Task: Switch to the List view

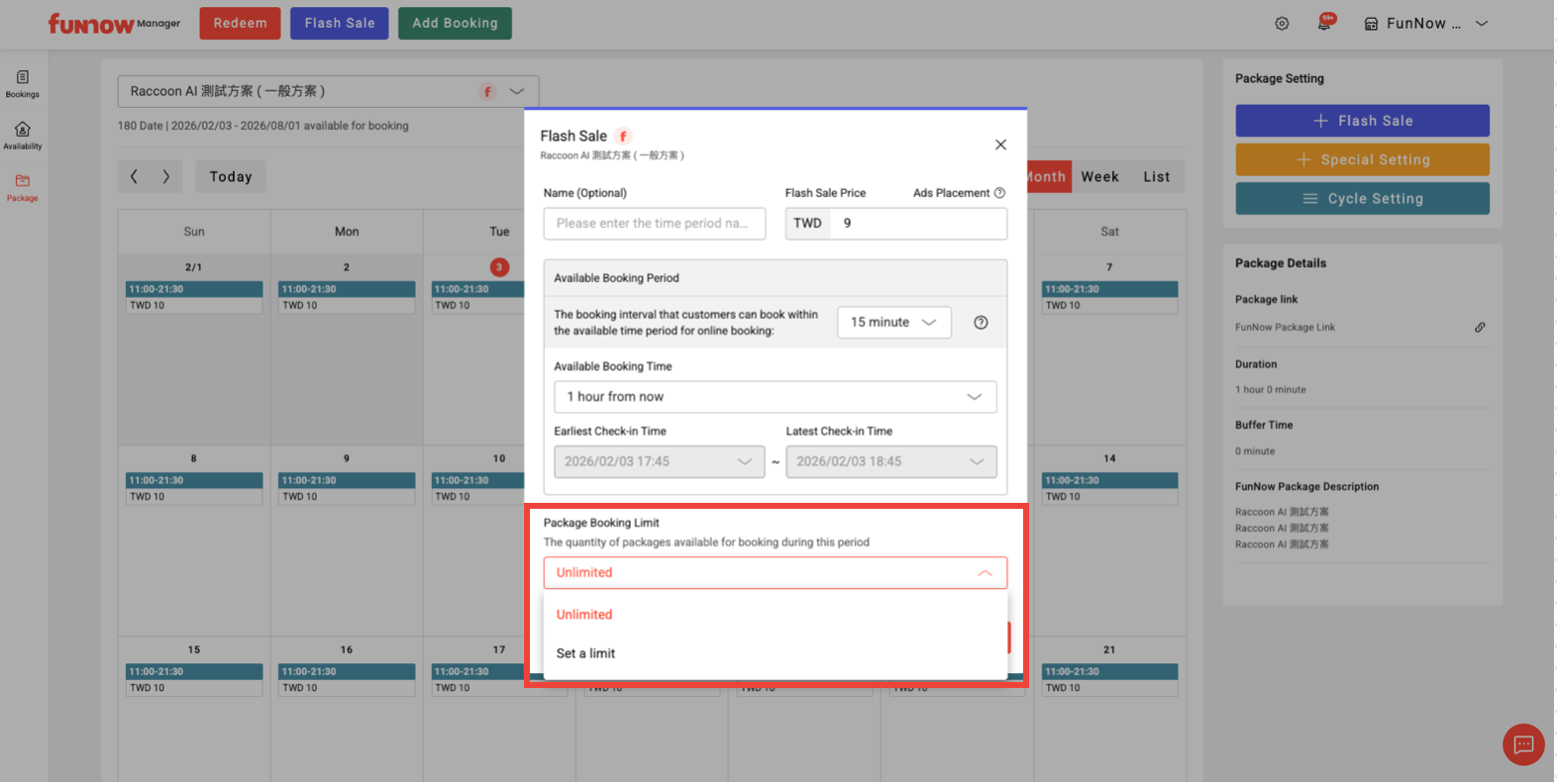Action: [1156, 177]
